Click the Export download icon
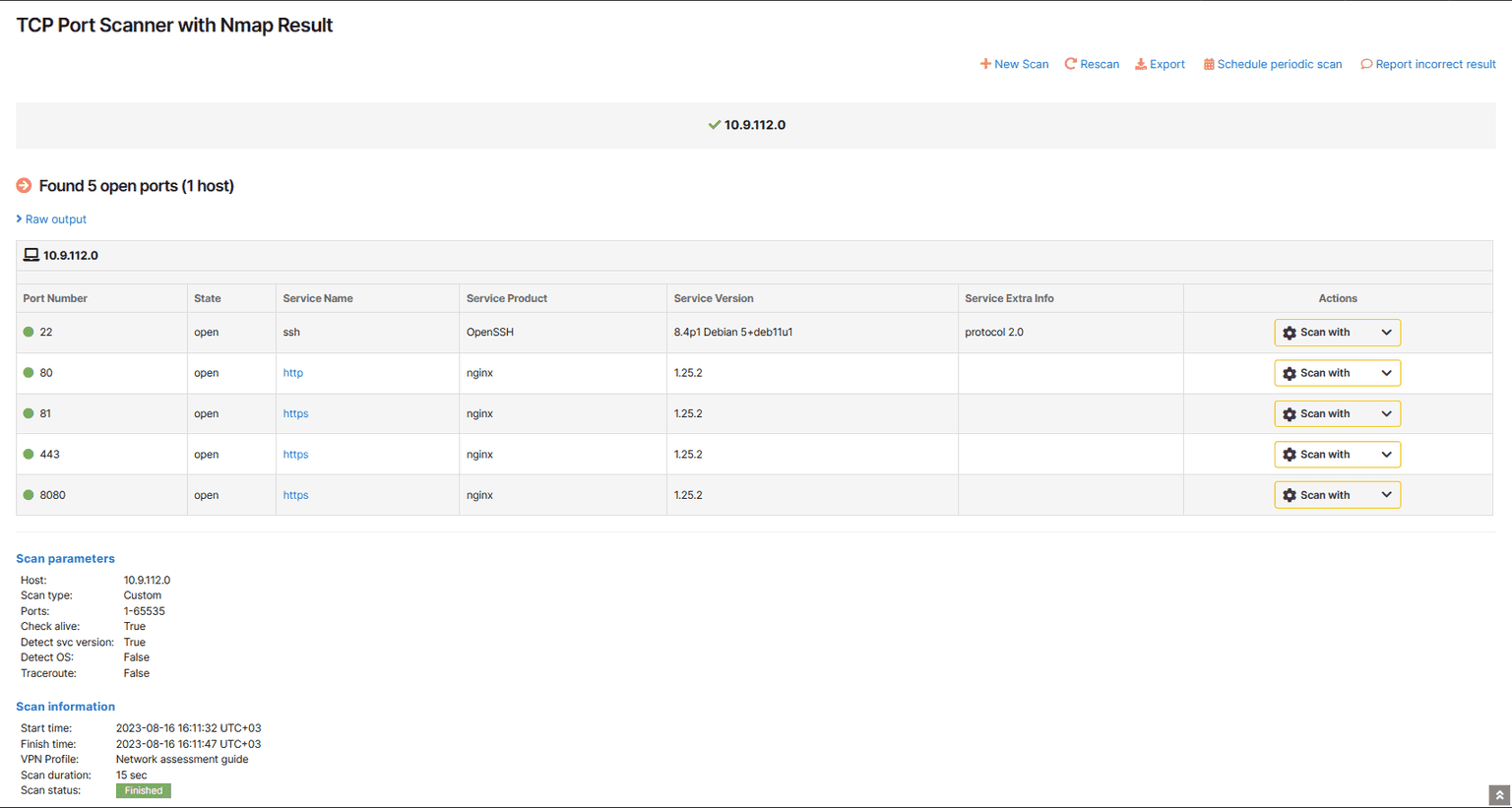This screenshot has height=808, width=1512. tap(1140, 63)
